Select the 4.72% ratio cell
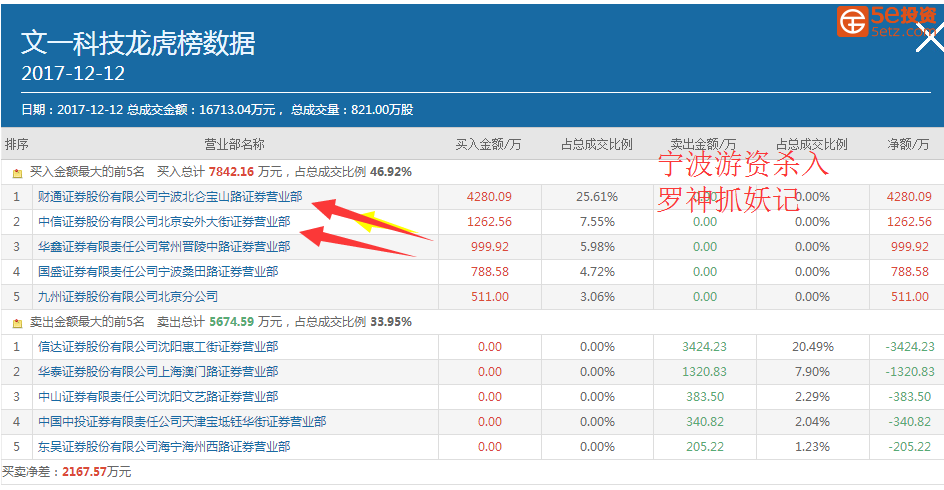Viewport: 944px width, 490px height. point(597,271)
